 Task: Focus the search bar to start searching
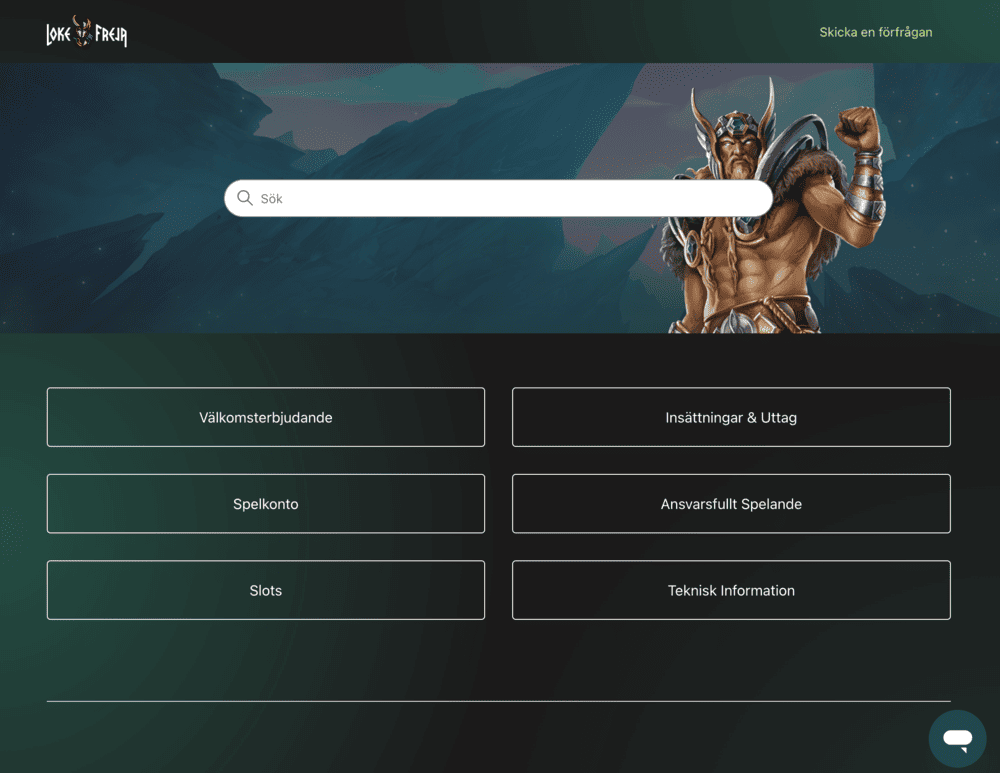500,198
